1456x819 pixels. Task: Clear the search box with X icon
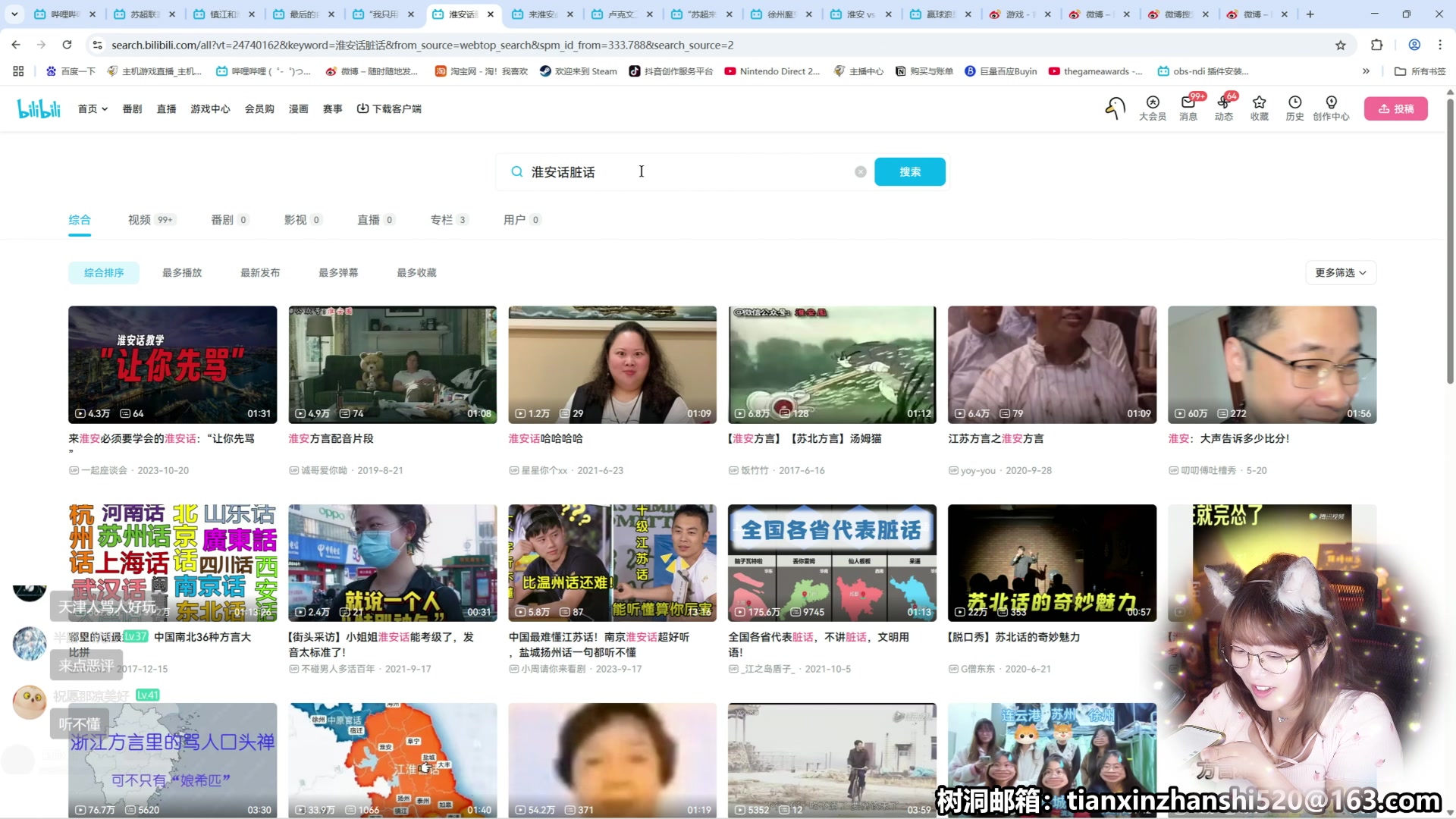click(x=861, y=172)
